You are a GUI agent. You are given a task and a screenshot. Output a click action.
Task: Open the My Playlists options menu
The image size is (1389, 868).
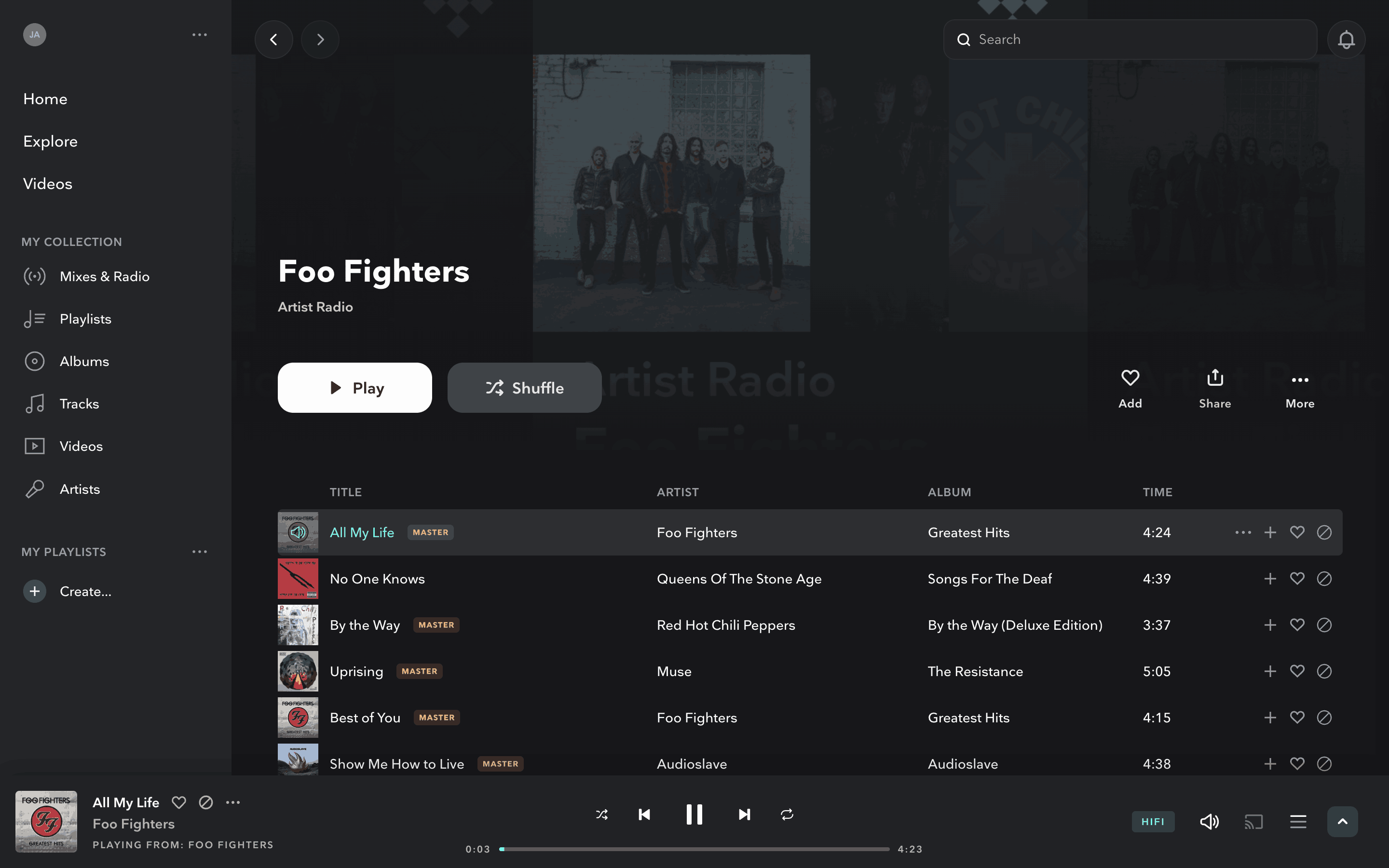(x=199, y=552)
